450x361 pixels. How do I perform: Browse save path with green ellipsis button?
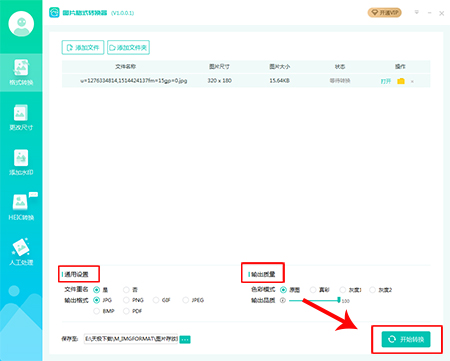click(x=185, y=339)
